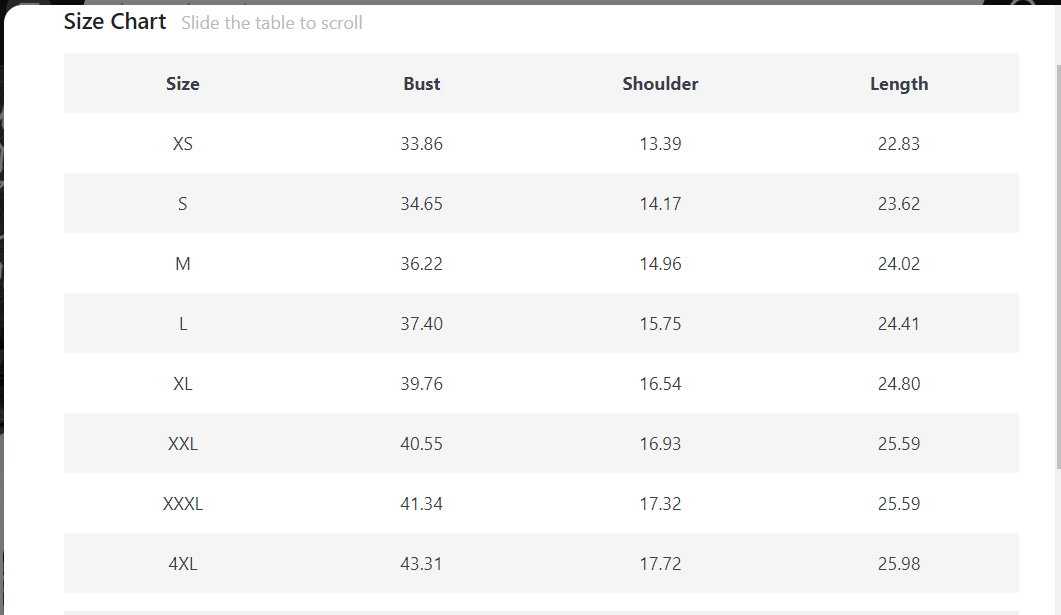Click the 15.75 shoulder measurement
The height and width of the screenshot is (615, 1061).
pyautogui.click(x=660, y=324)
